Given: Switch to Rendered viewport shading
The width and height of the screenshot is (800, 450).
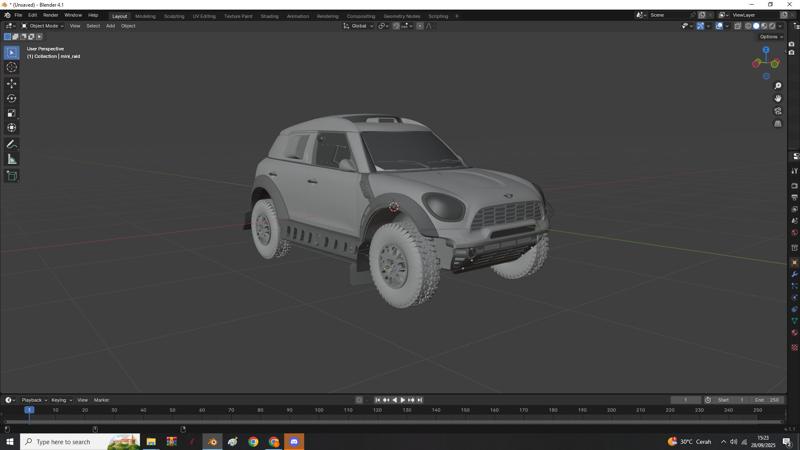Looking at the screenshot, I should click(x=772, y=26).
